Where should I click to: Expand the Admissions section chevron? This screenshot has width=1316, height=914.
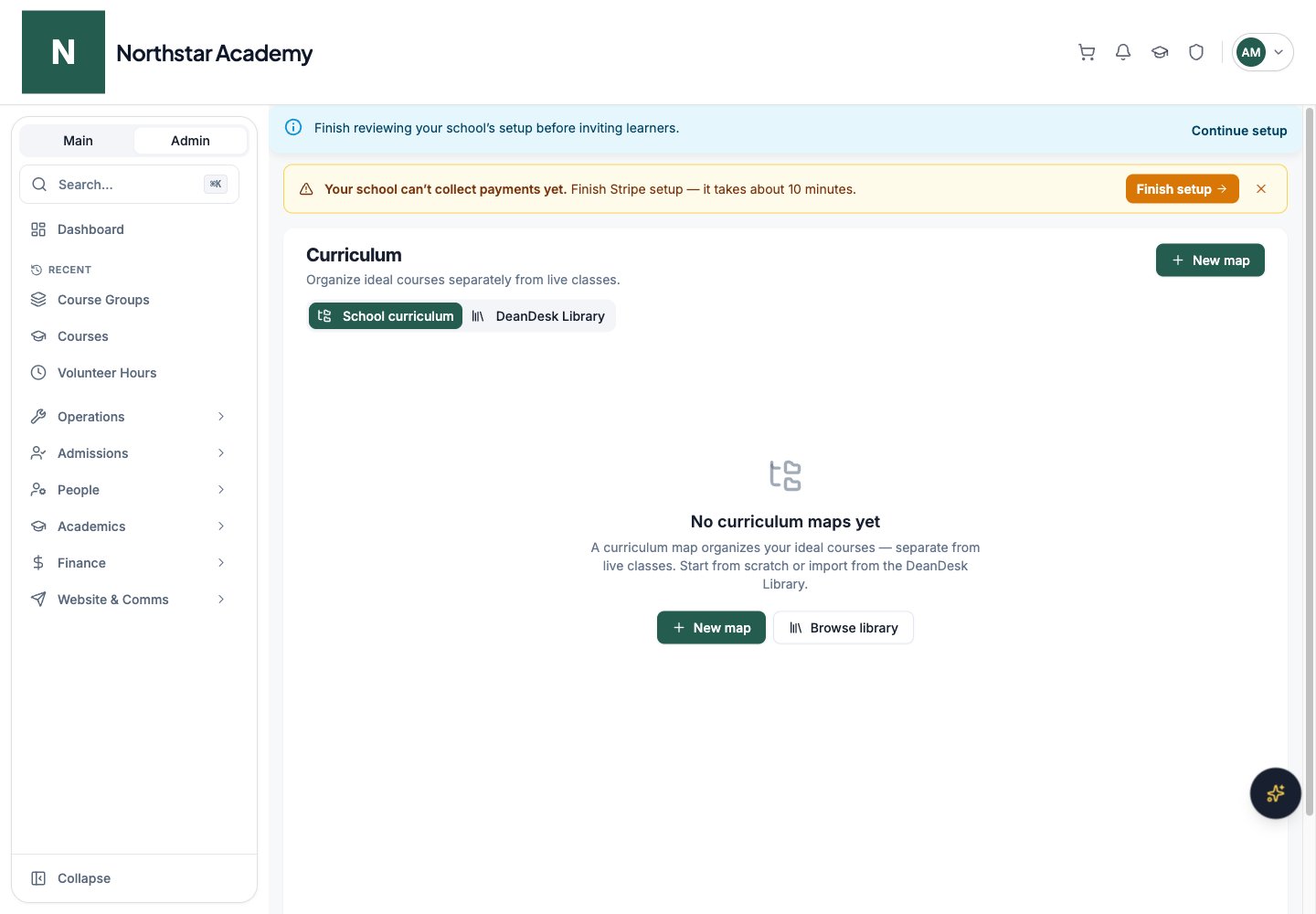click(x=221, y=453)
